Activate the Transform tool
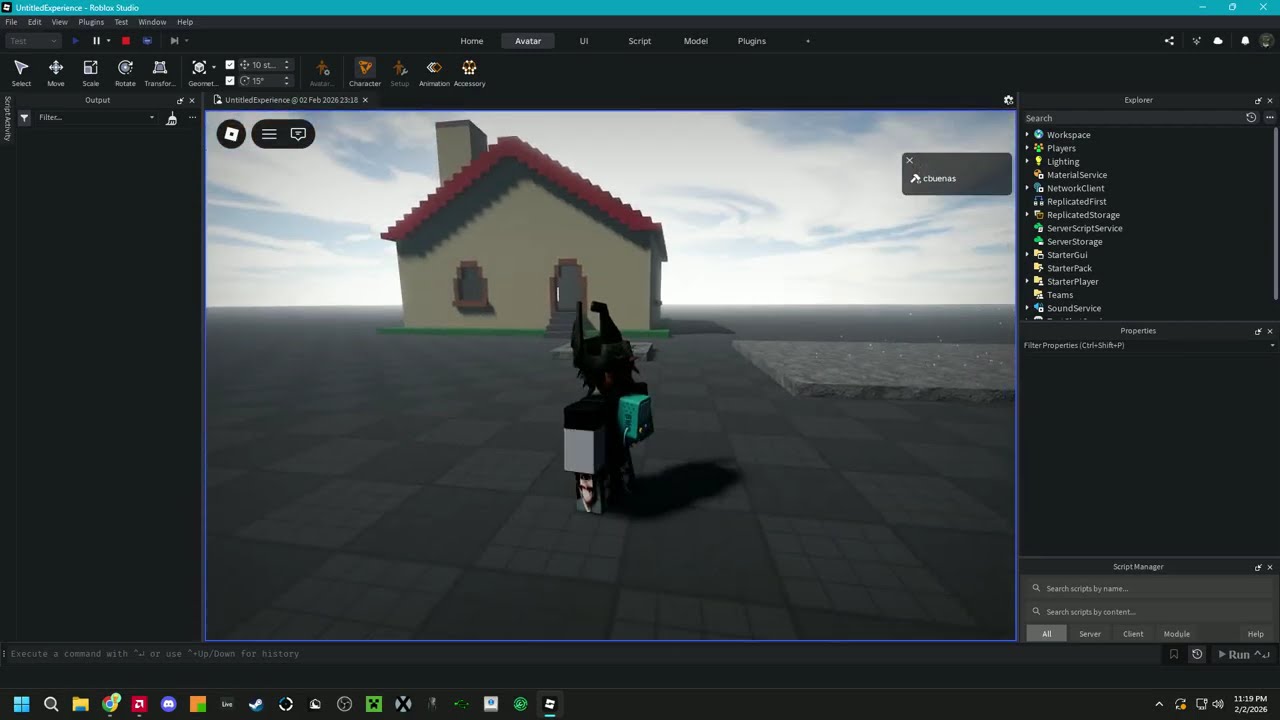The width and height of the screenshot is (1280, 720). (x=159, y=73)
